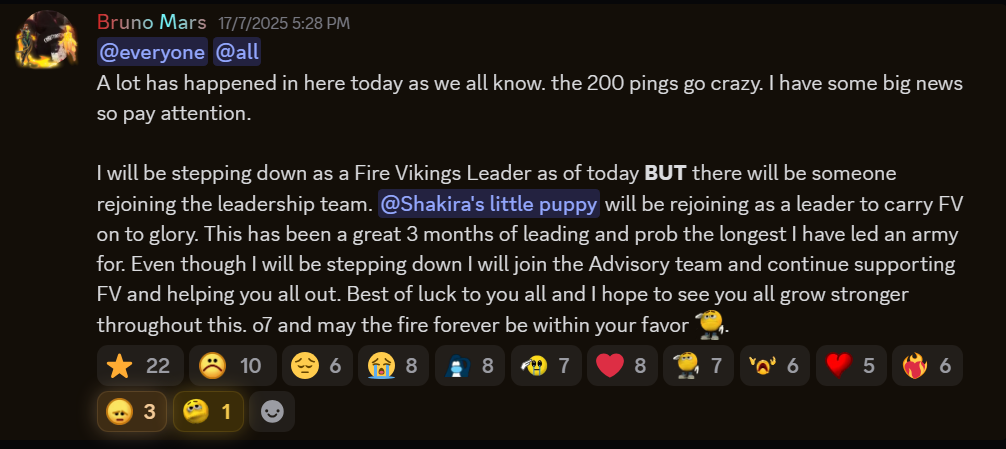Add to the frowning face reaction with 10
Viewport: 1006px width, 449px height.
point(229,366)
